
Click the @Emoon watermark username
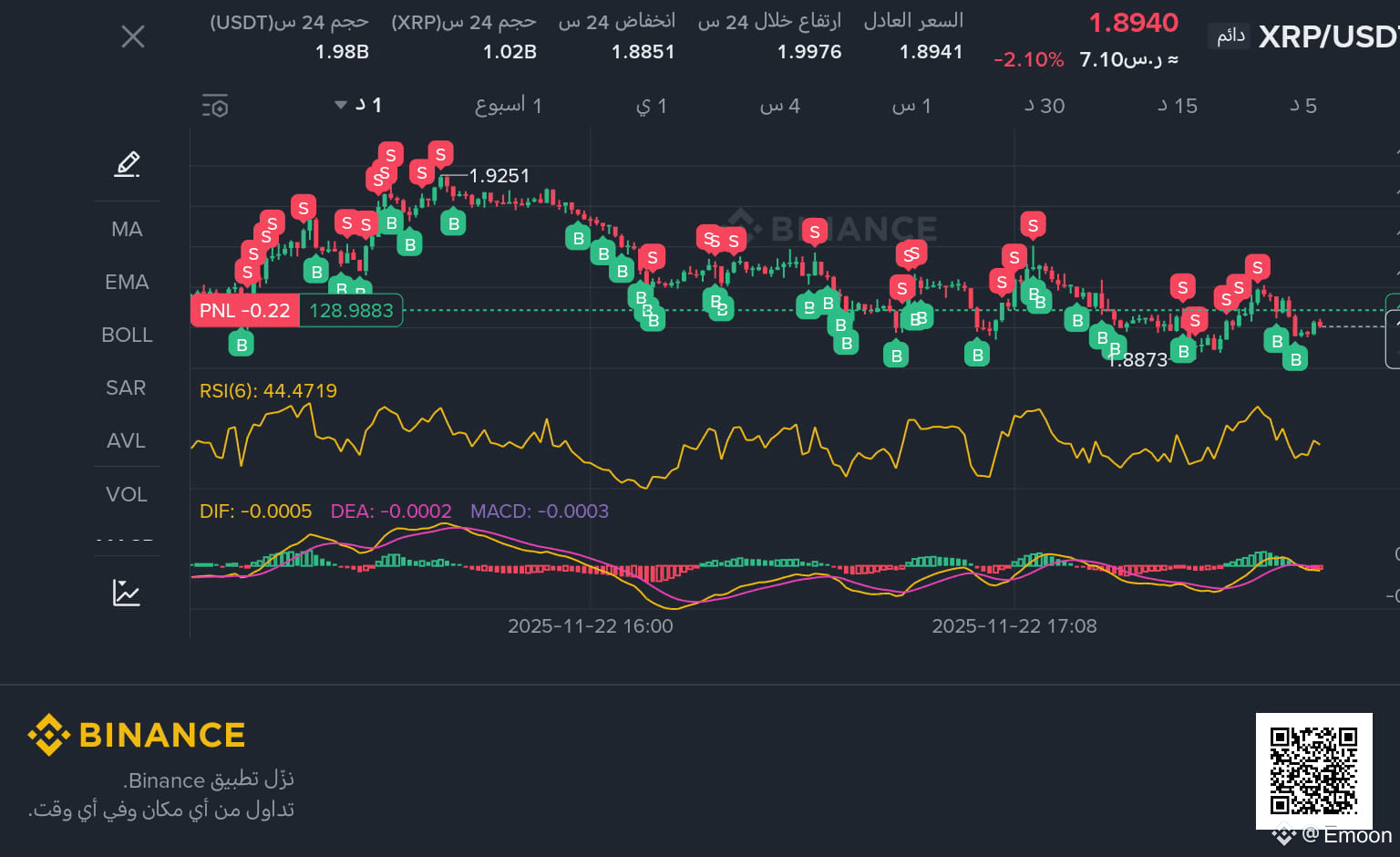(x=1346, y=835)
